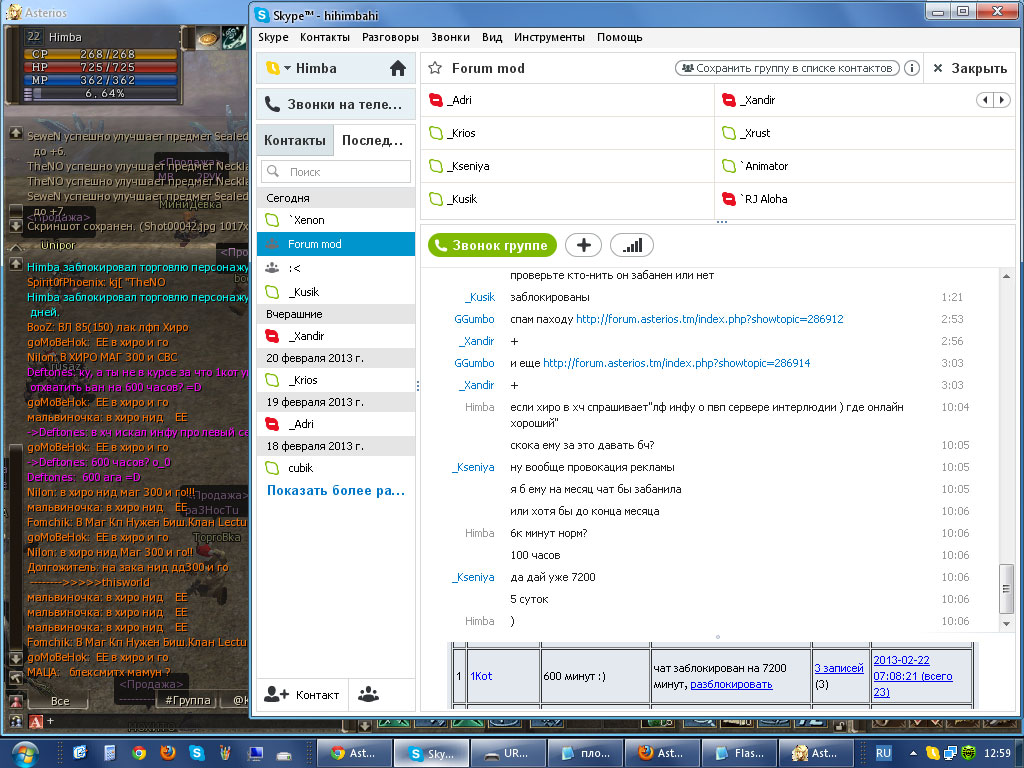
Task: Select participant `RJ Aloha in group header
Action: pyautogui.click(x=865, y=199)
